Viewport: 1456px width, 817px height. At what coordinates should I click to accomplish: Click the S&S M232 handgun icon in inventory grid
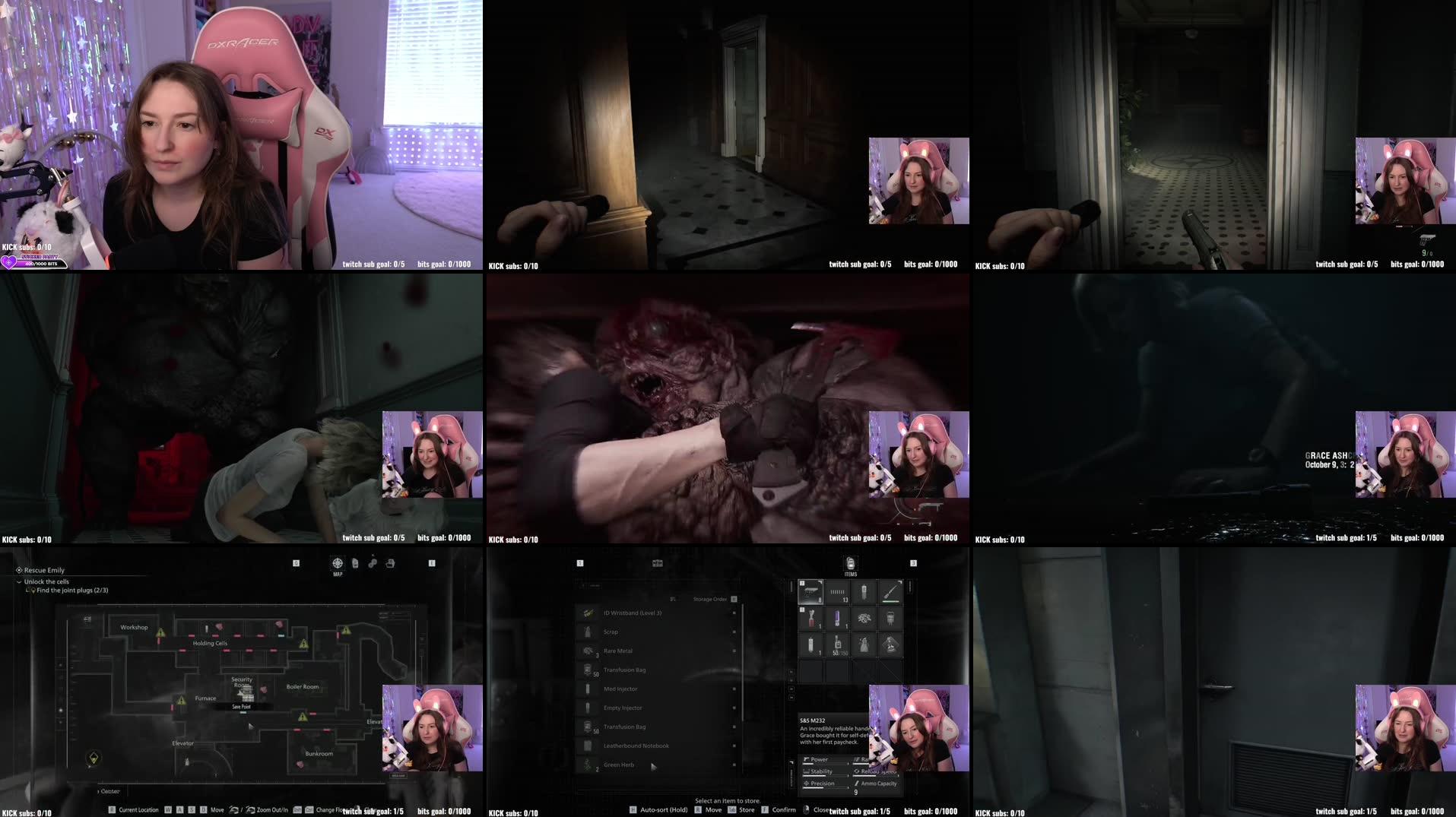pyautogui.click(x=810, y=592)
